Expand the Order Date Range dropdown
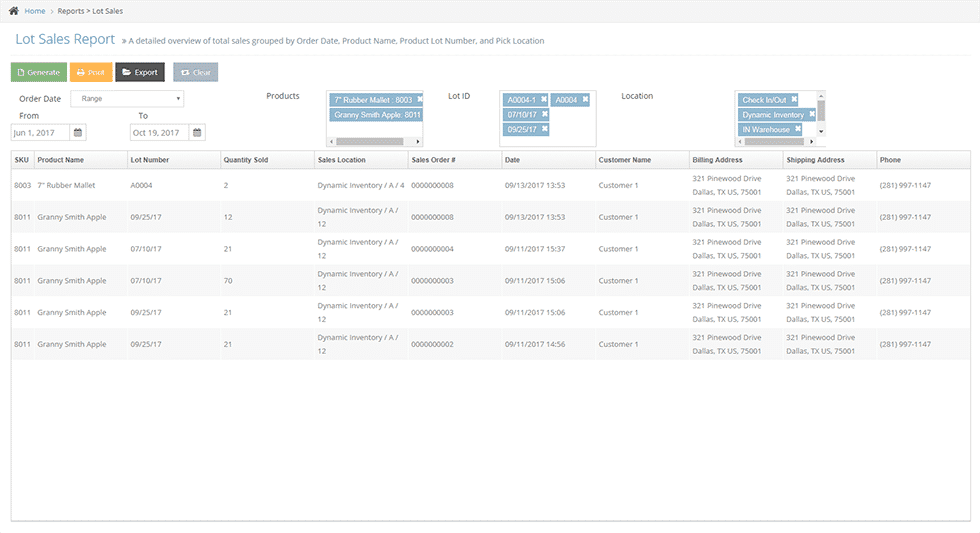 coord(127,99)
